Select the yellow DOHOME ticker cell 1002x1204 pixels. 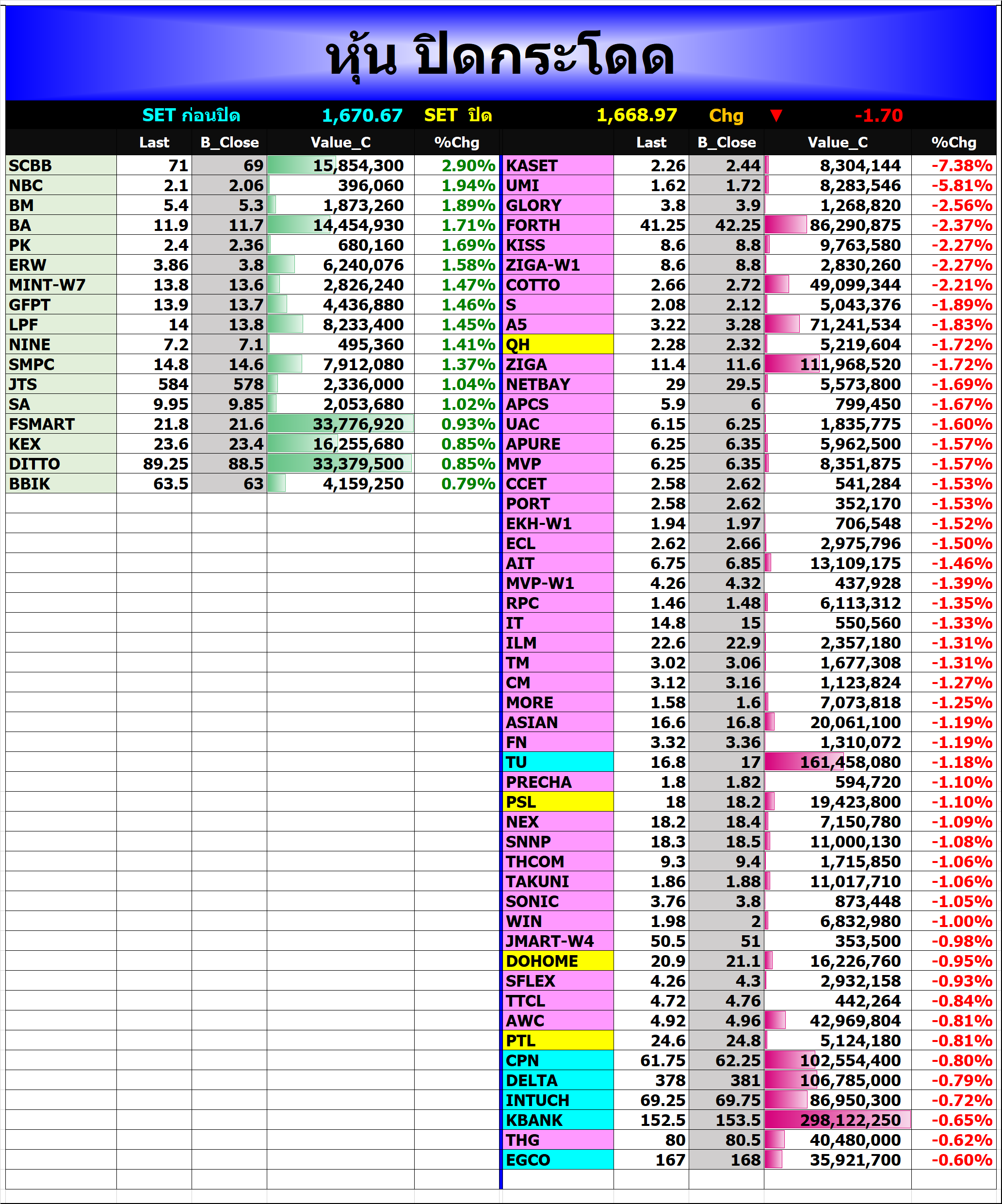point(557,961)
